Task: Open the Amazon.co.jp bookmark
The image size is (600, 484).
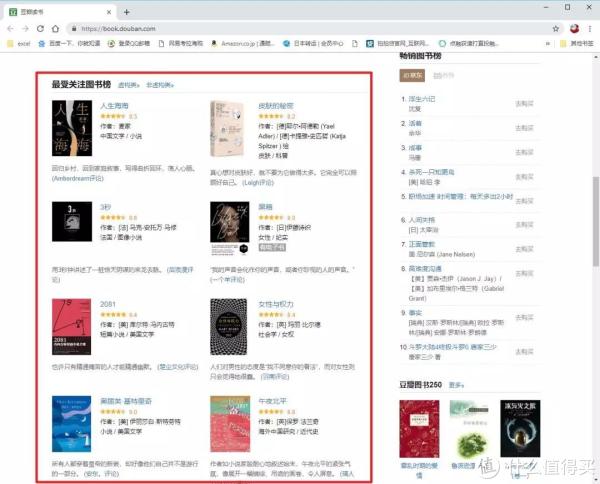Action: pos(243,44)
